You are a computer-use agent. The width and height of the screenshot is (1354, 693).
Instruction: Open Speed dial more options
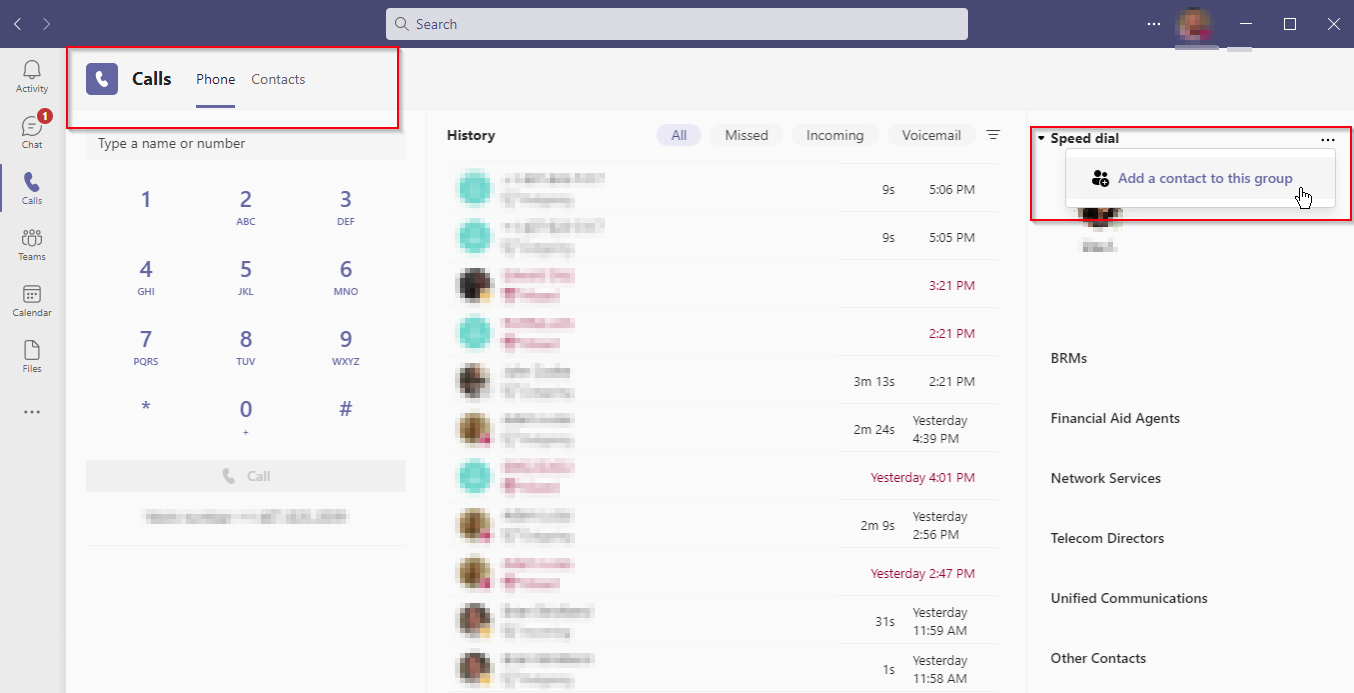[1328, 139]
